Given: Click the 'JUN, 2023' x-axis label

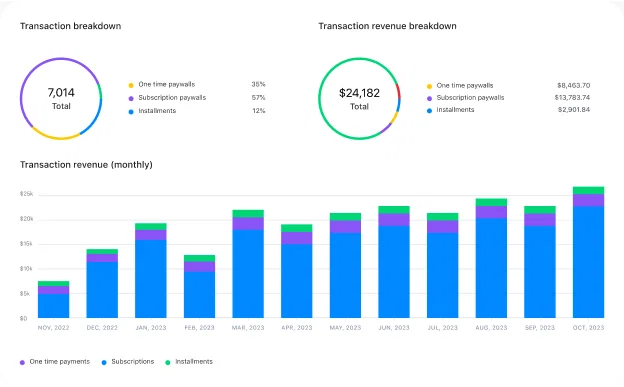Looking at the screenshot, I should (x=394, y=328).
